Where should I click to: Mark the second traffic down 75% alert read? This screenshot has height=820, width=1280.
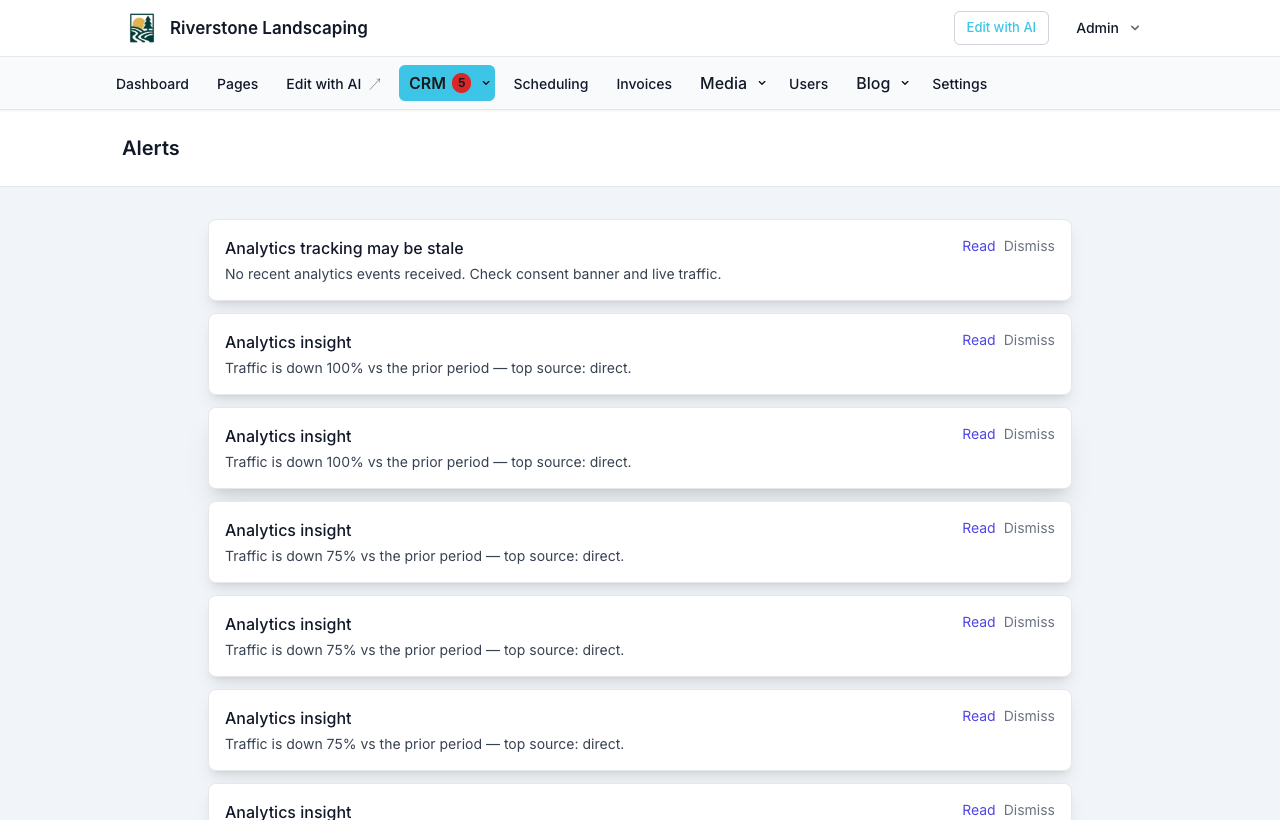tap(979, 622)
